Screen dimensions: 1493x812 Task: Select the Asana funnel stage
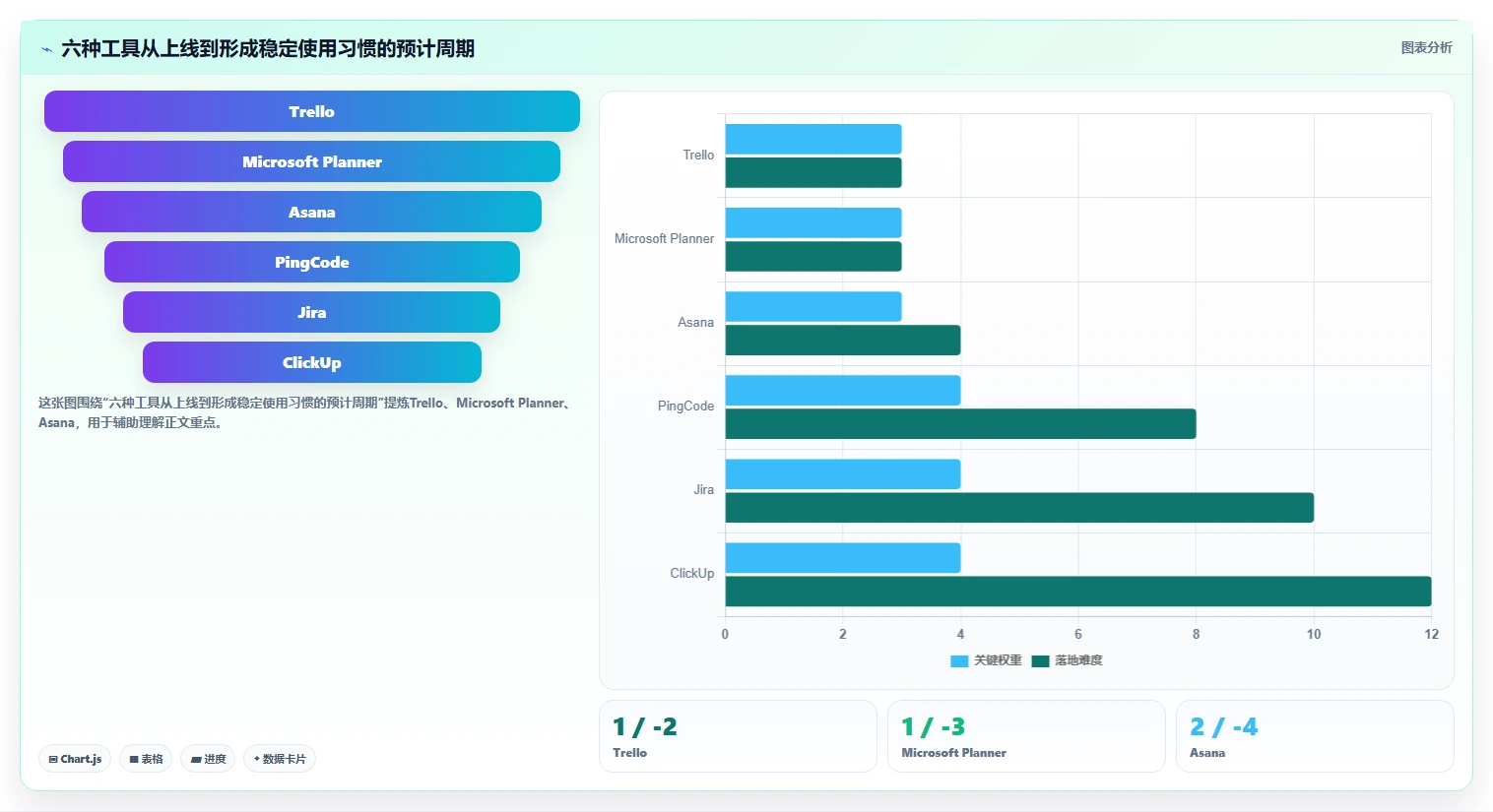point(312,212)
